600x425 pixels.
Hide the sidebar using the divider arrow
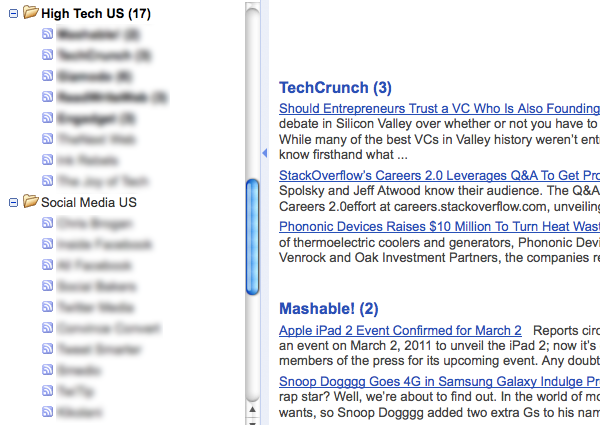(x=264, y=153)
